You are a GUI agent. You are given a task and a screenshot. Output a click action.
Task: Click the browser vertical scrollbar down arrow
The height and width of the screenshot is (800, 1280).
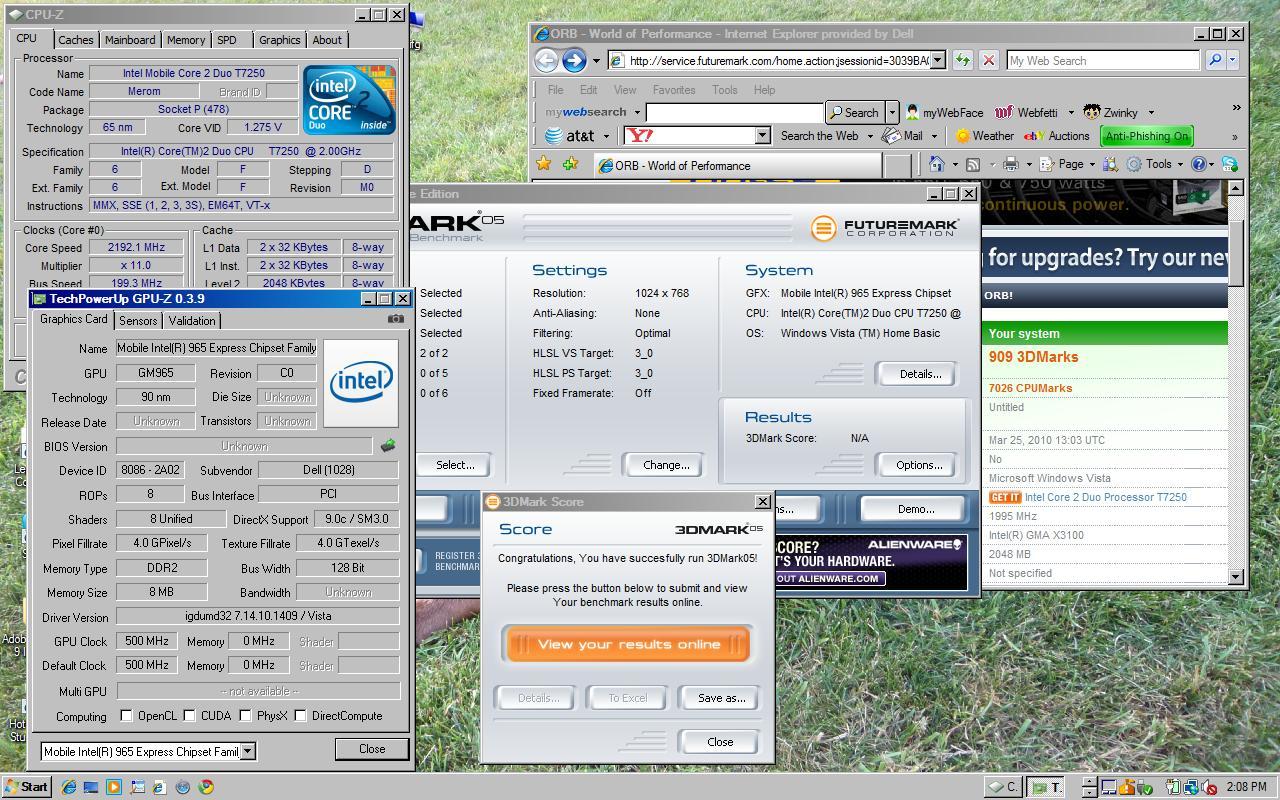[1235, 577]
